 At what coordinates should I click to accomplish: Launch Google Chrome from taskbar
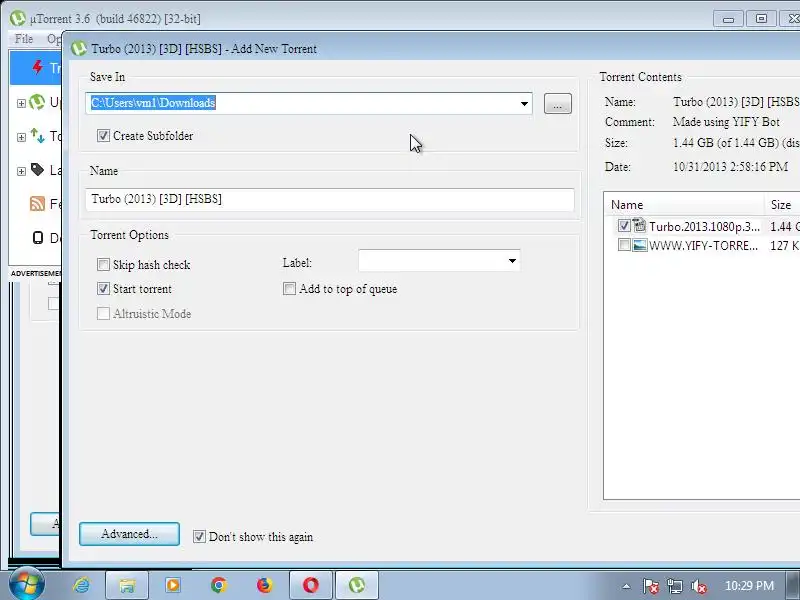click(219, 585)
